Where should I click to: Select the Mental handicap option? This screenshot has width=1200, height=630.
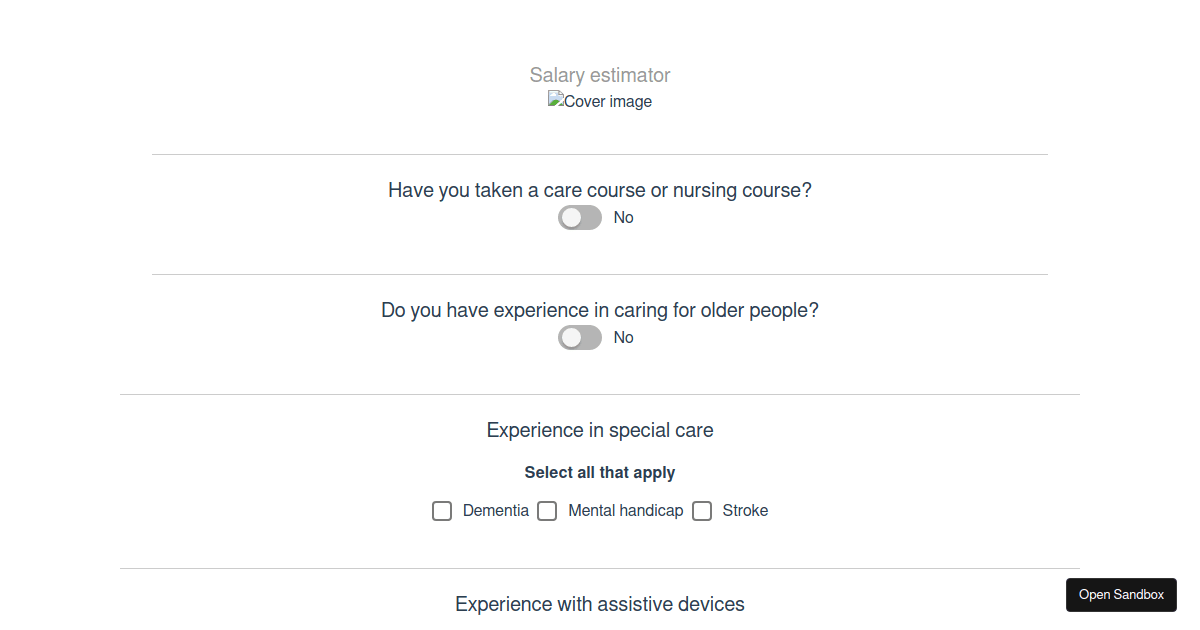point(547,511)
